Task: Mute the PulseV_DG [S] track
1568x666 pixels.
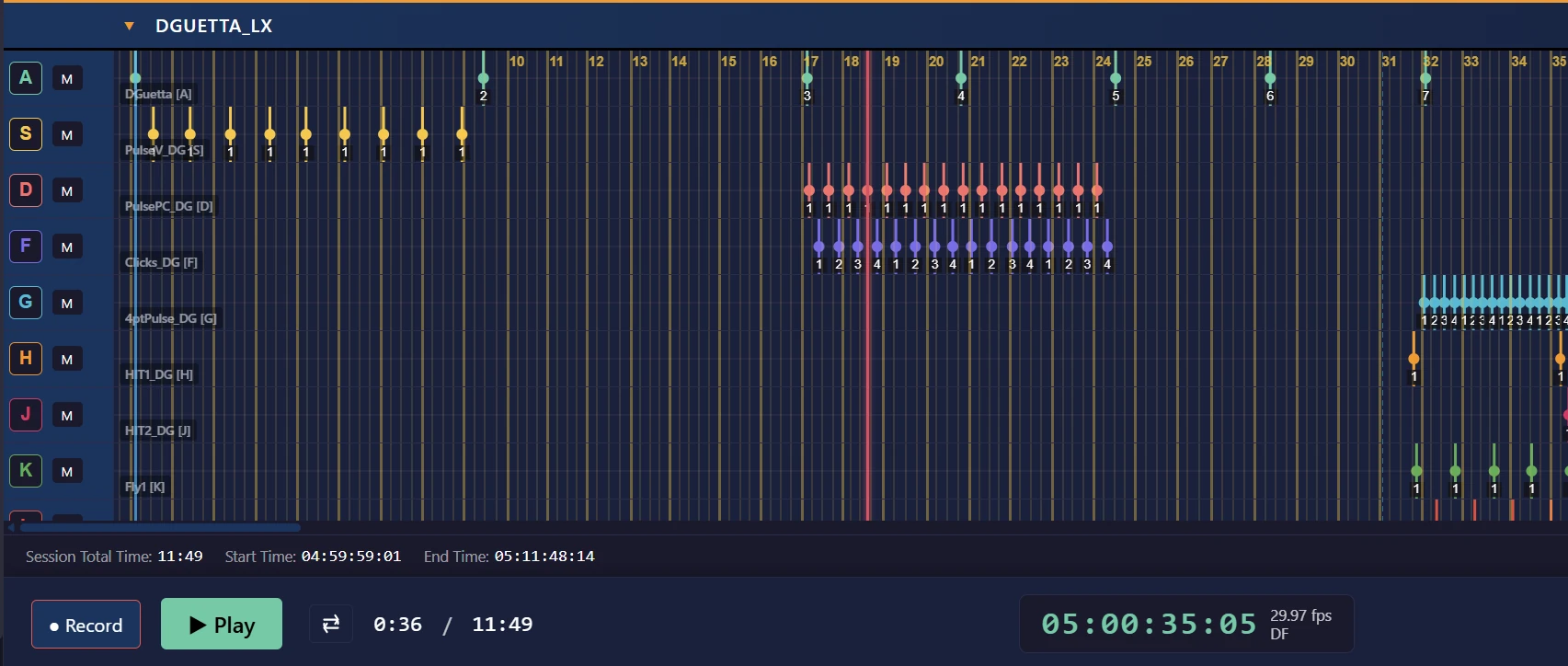Action: pos(67,135)
